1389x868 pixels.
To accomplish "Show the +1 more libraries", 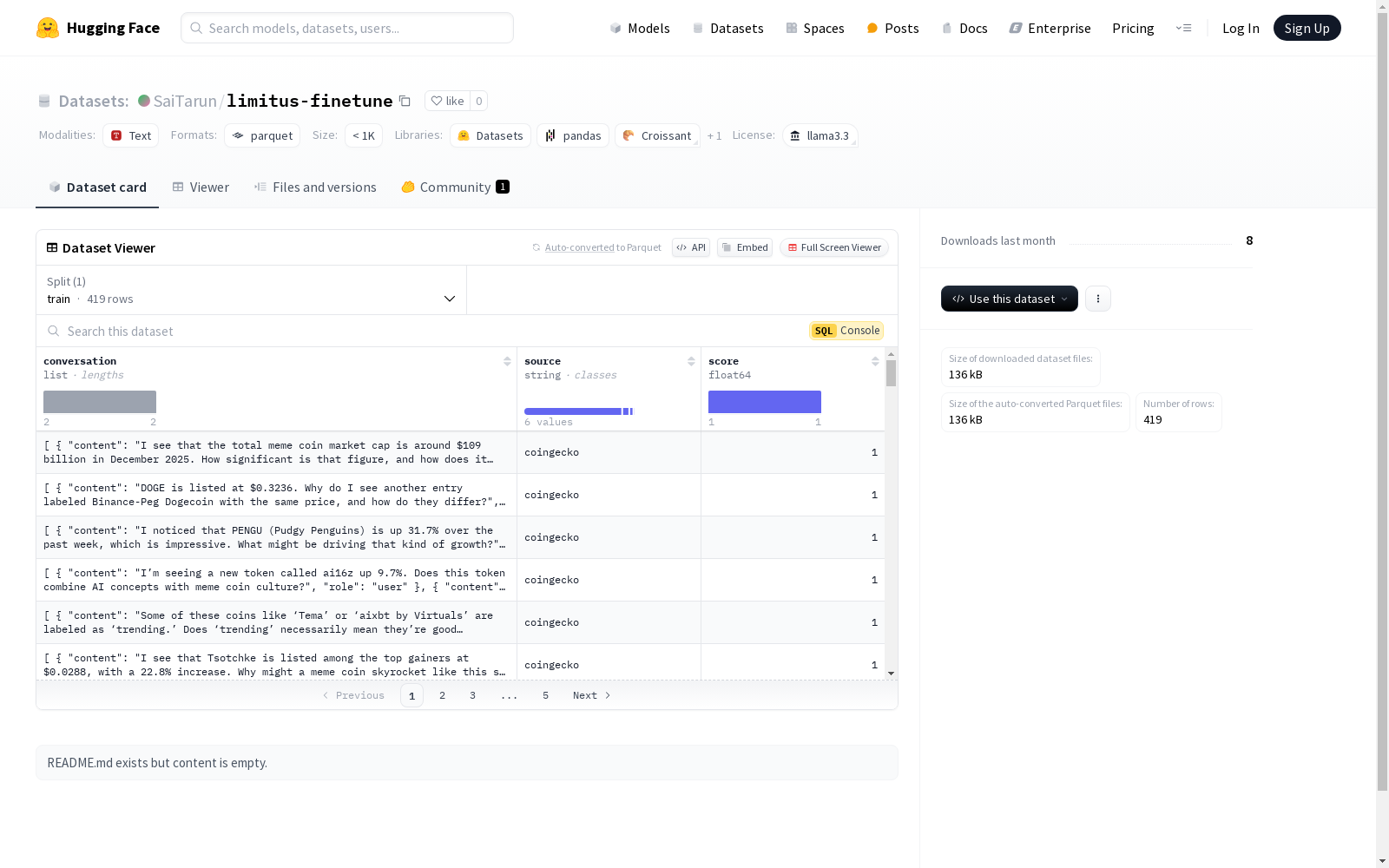I will coord(714,135).
